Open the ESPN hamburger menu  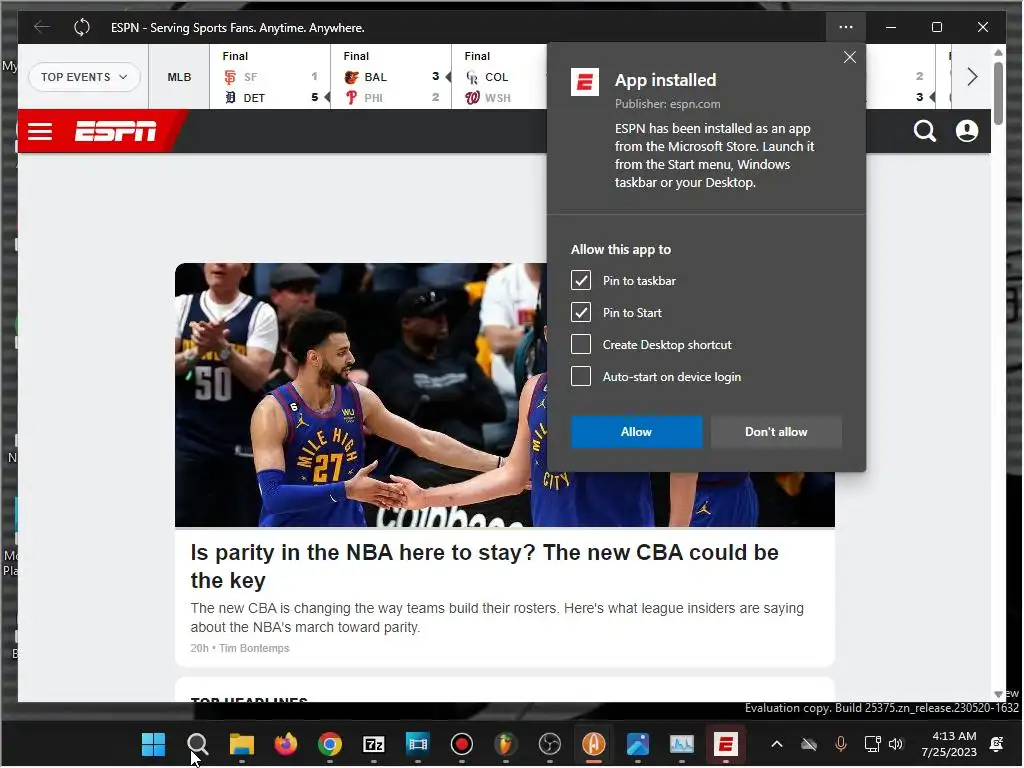point(40,131)
